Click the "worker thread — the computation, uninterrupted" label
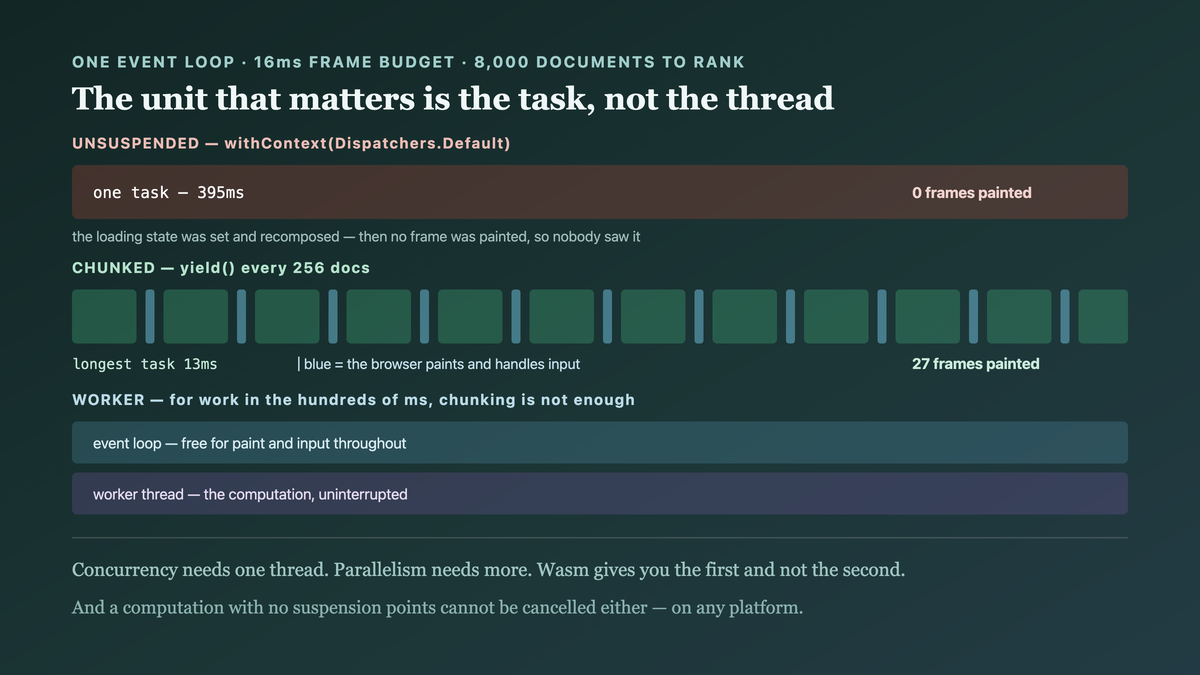 coord(250,494)
